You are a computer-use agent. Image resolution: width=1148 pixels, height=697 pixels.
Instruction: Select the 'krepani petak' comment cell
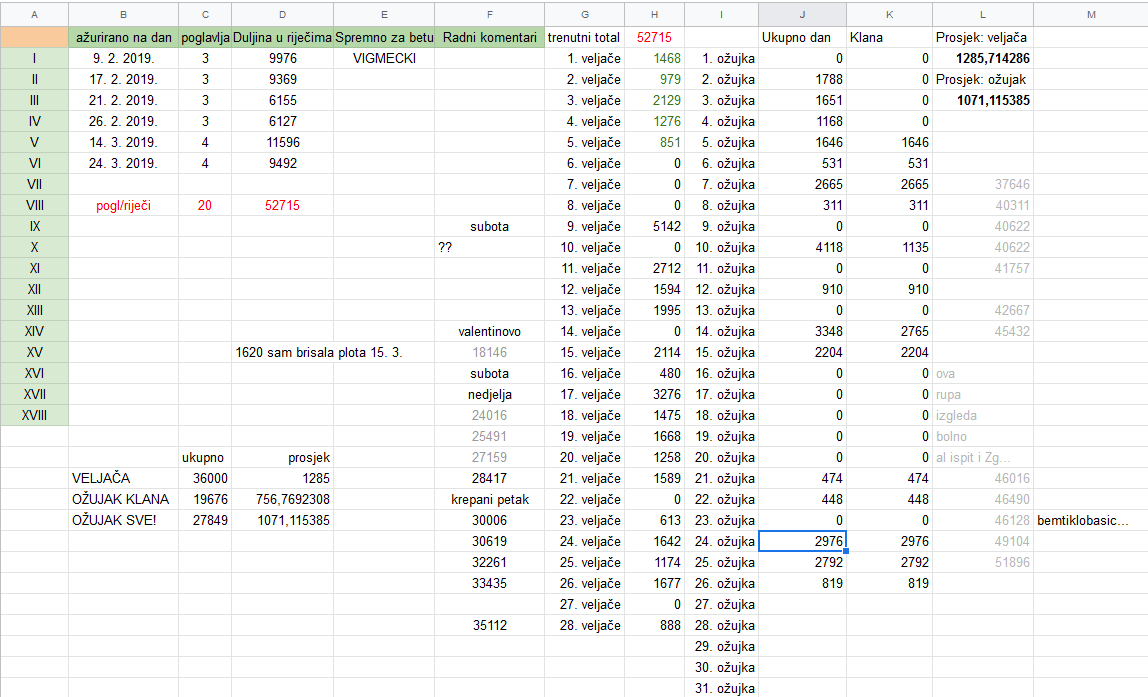point(489,499)
